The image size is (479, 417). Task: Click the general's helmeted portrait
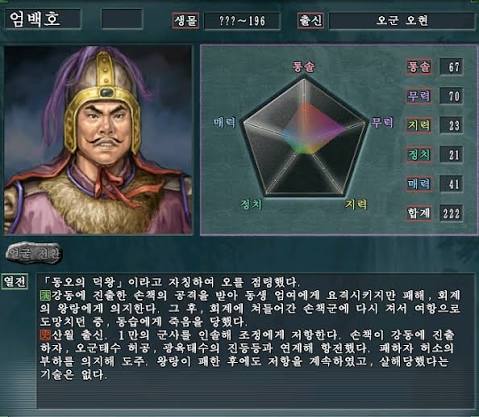(x=98, y=140)
